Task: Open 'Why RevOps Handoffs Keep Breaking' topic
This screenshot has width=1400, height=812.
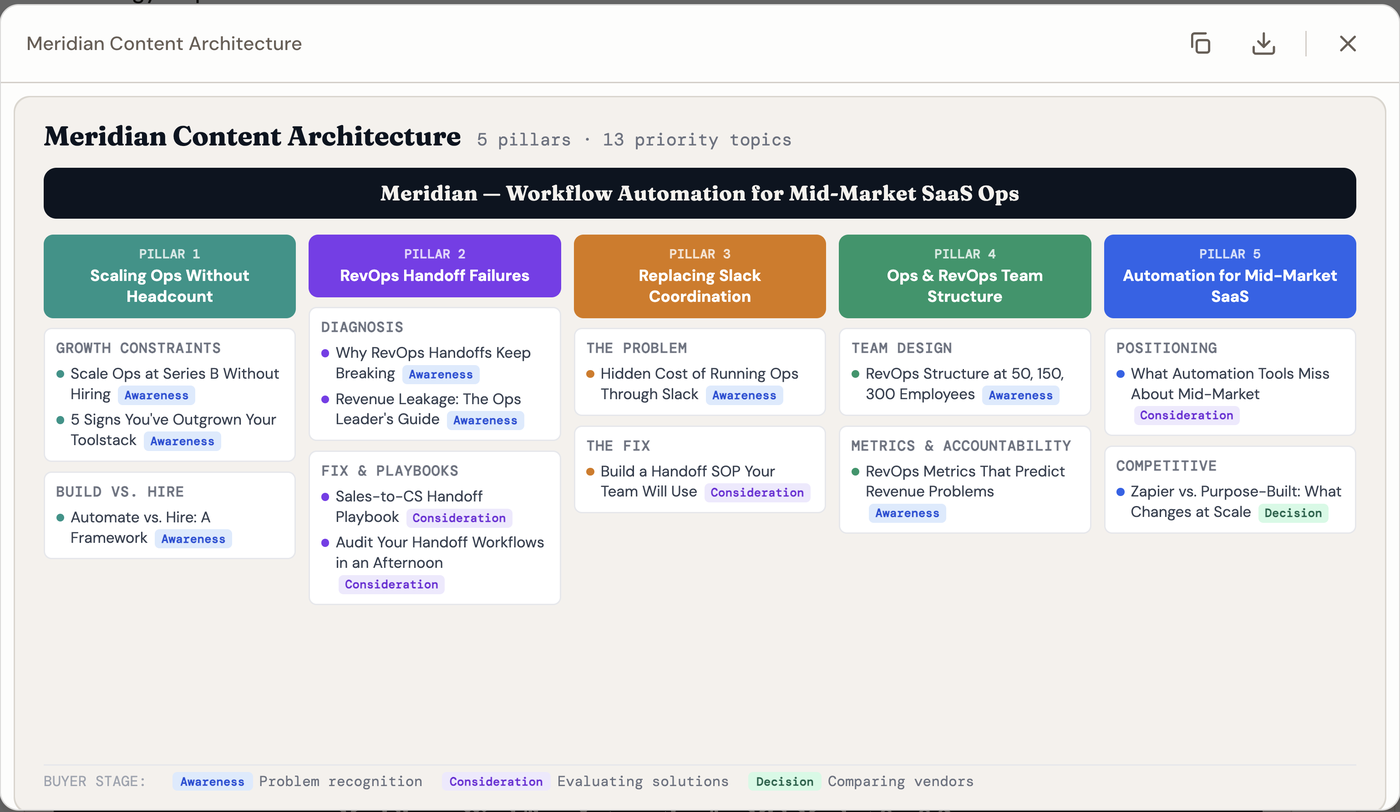Action: coord(433,363)
